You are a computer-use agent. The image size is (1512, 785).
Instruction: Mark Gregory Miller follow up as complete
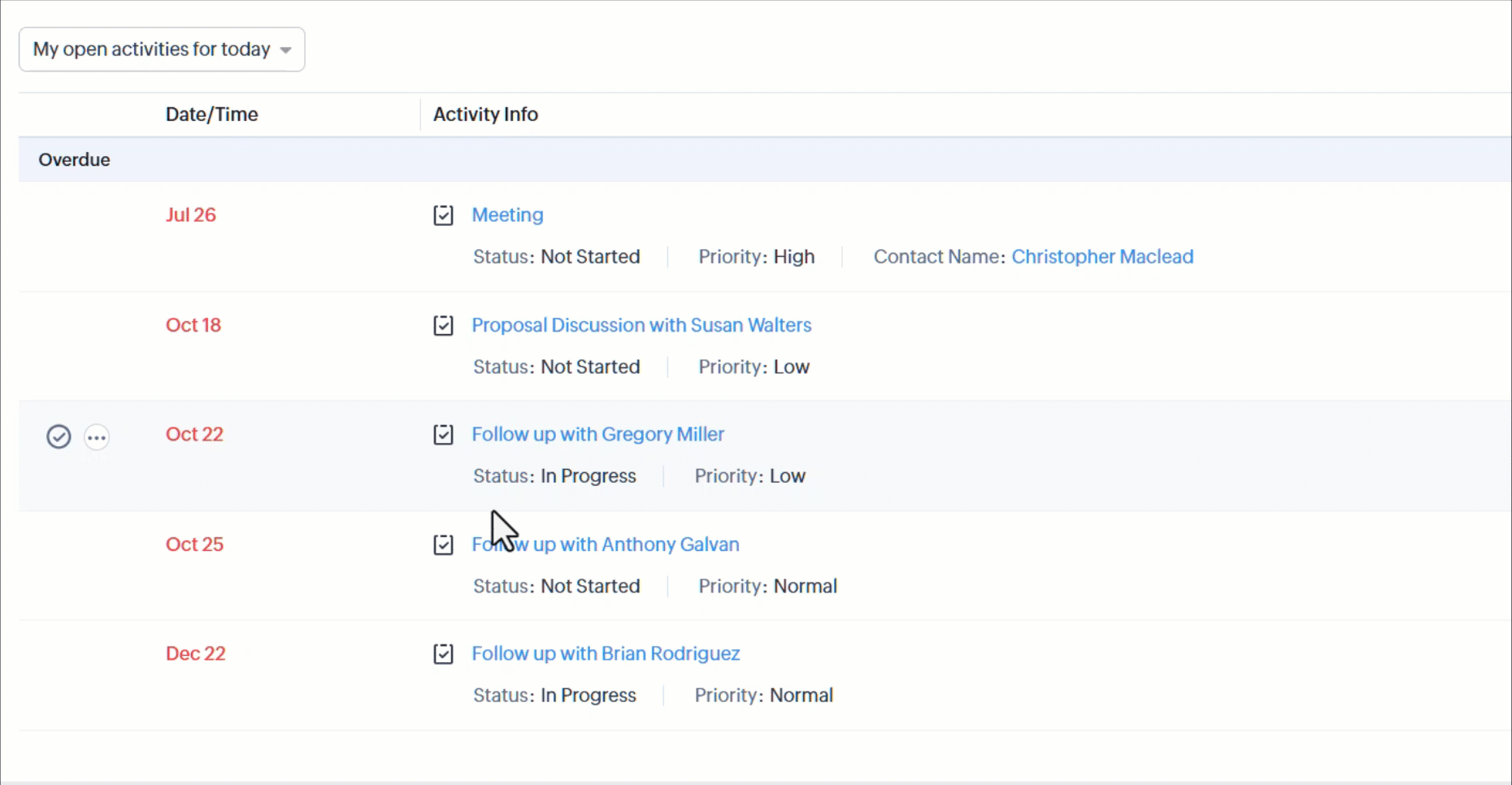tap(59, 437)
